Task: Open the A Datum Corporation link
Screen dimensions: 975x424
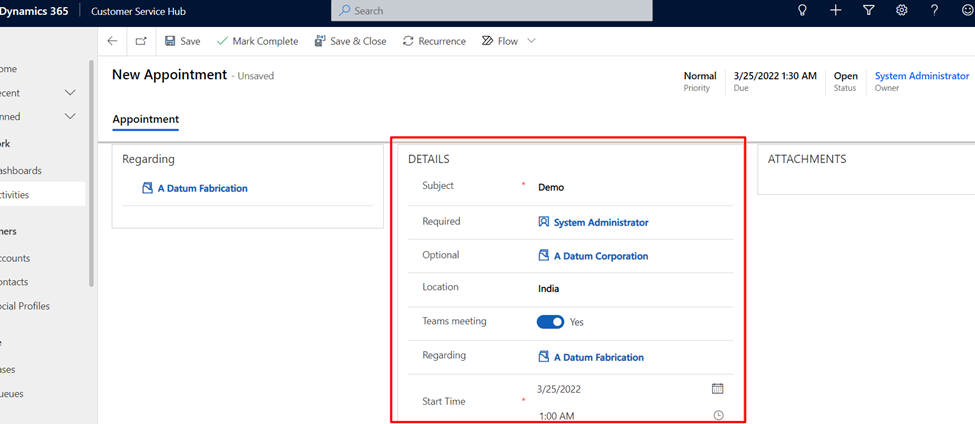Action: 600,256
